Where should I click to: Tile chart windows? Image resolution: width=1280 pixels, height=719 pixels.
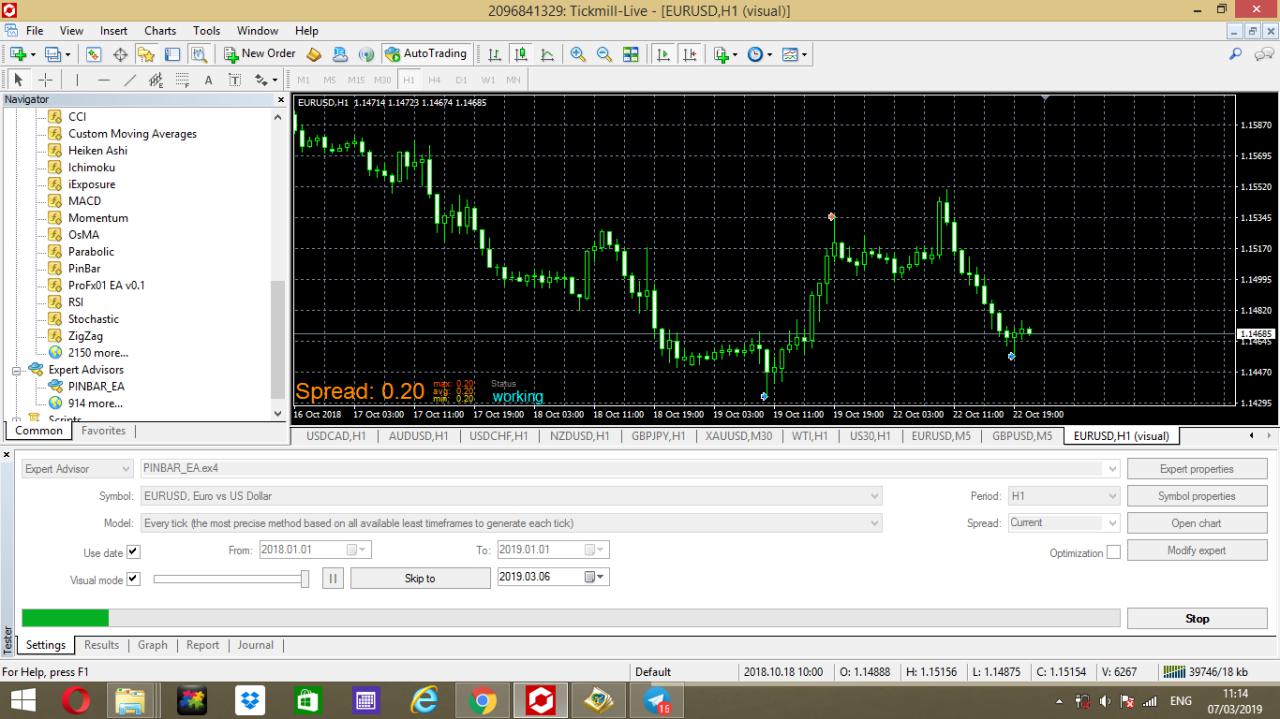(631, 54)
